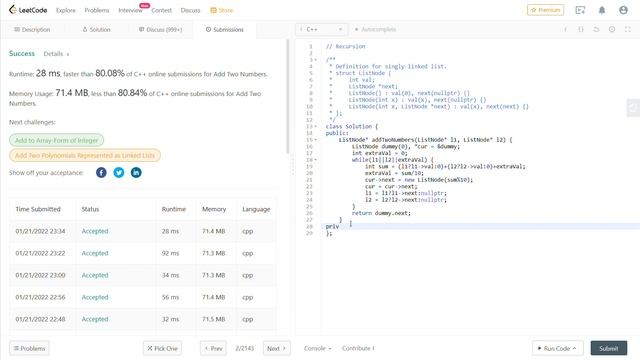The width and height of the screenshot is (640, 360).
Task: Expand the Console panel
Action: tap(318, 348)
